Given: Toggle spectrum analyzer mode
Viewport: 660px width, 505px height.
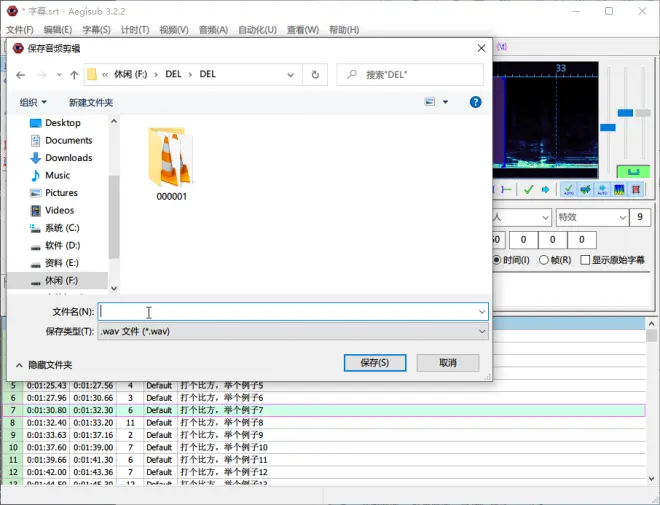Looking at the screenshot, I should (619, 190).
